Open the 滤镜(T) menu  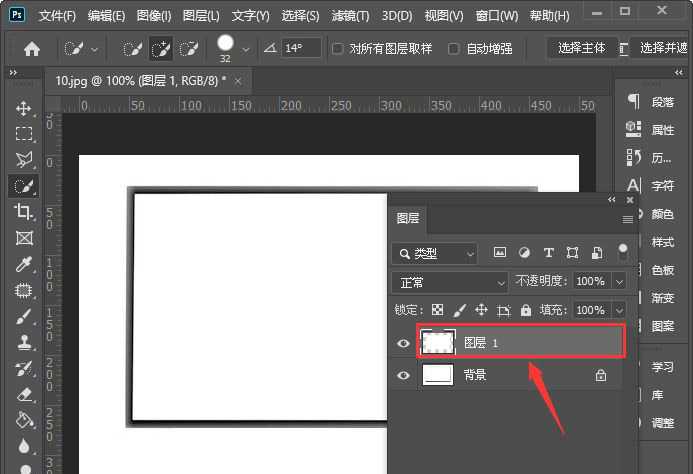349,16
